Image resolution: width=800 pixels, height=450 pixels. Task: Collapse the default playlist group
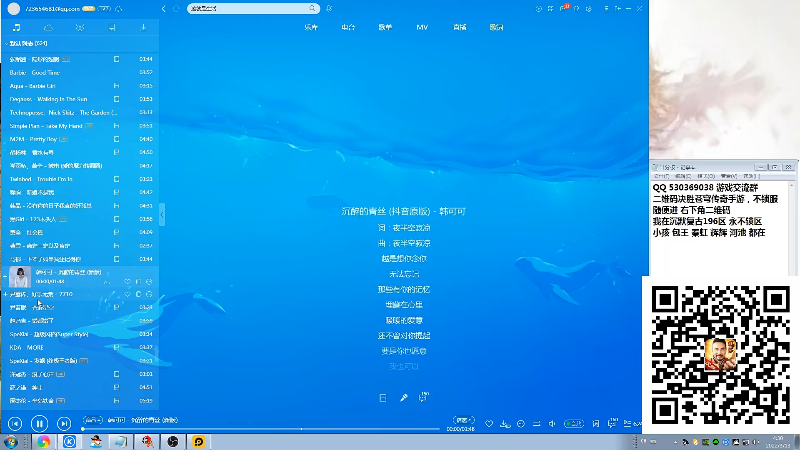6,44
